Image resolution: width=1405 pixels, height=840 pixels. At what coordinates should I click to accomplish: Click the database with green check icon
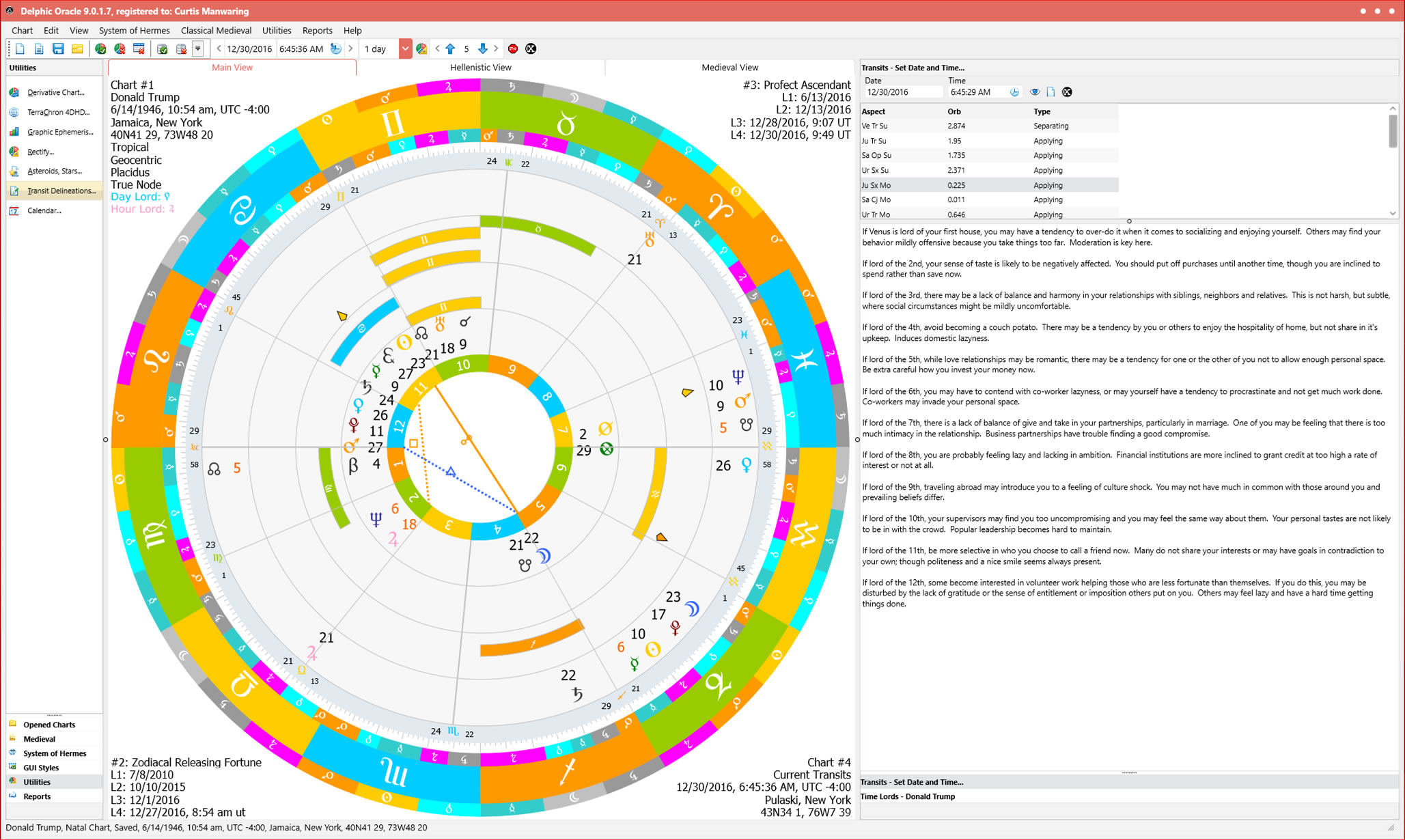pyautogui.click(x=163, y=49)
